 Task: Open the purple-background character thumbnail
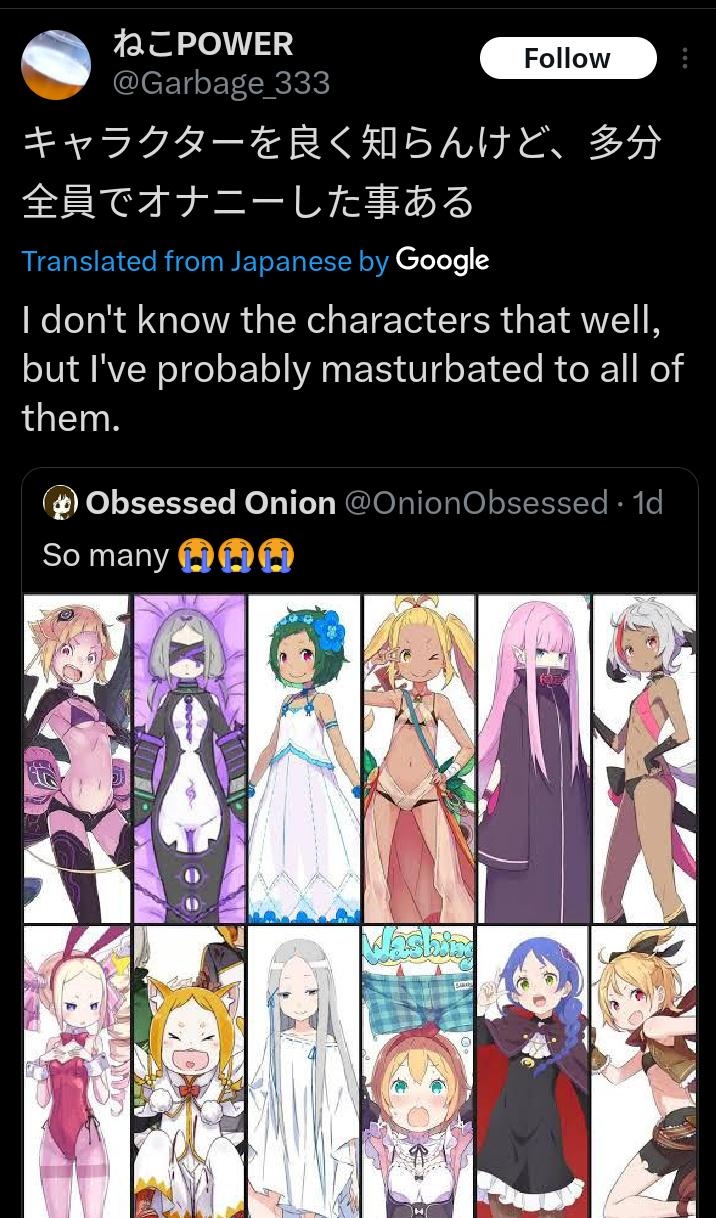(190, 758)
